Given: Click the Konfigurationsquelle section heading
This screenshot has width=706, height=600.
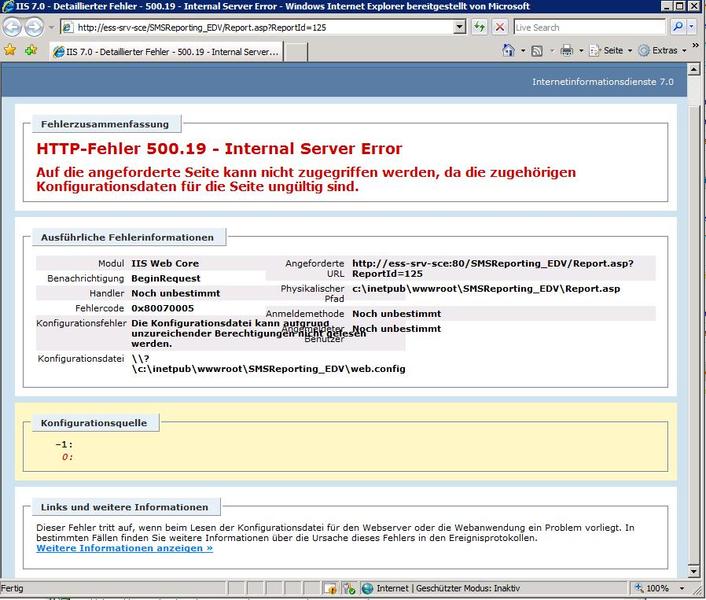Looking at the screenshot, I should (94, 423).
